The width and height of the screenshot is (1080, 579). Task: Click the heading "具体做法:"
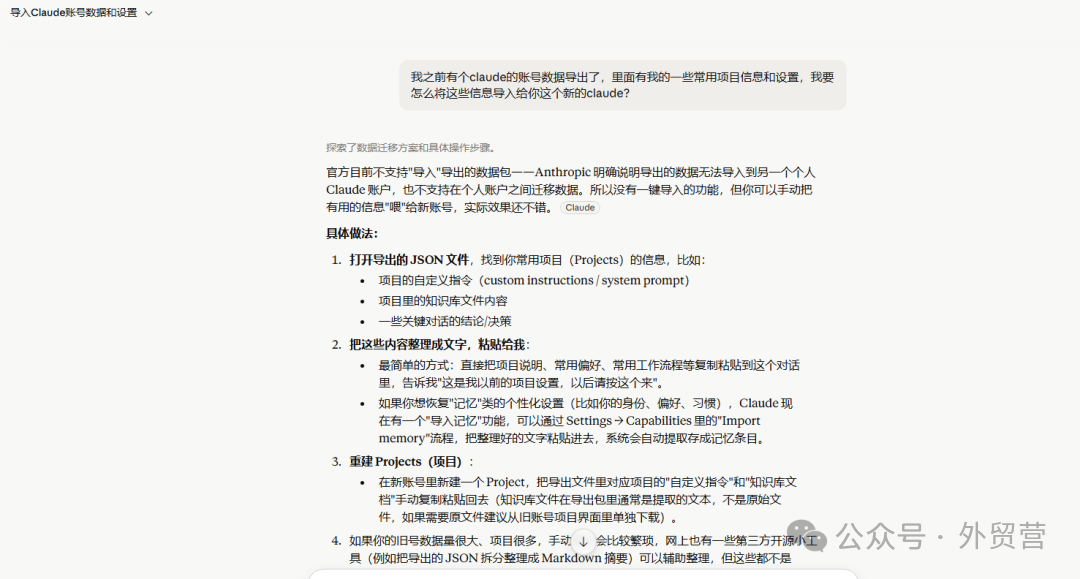pos(352,233)
